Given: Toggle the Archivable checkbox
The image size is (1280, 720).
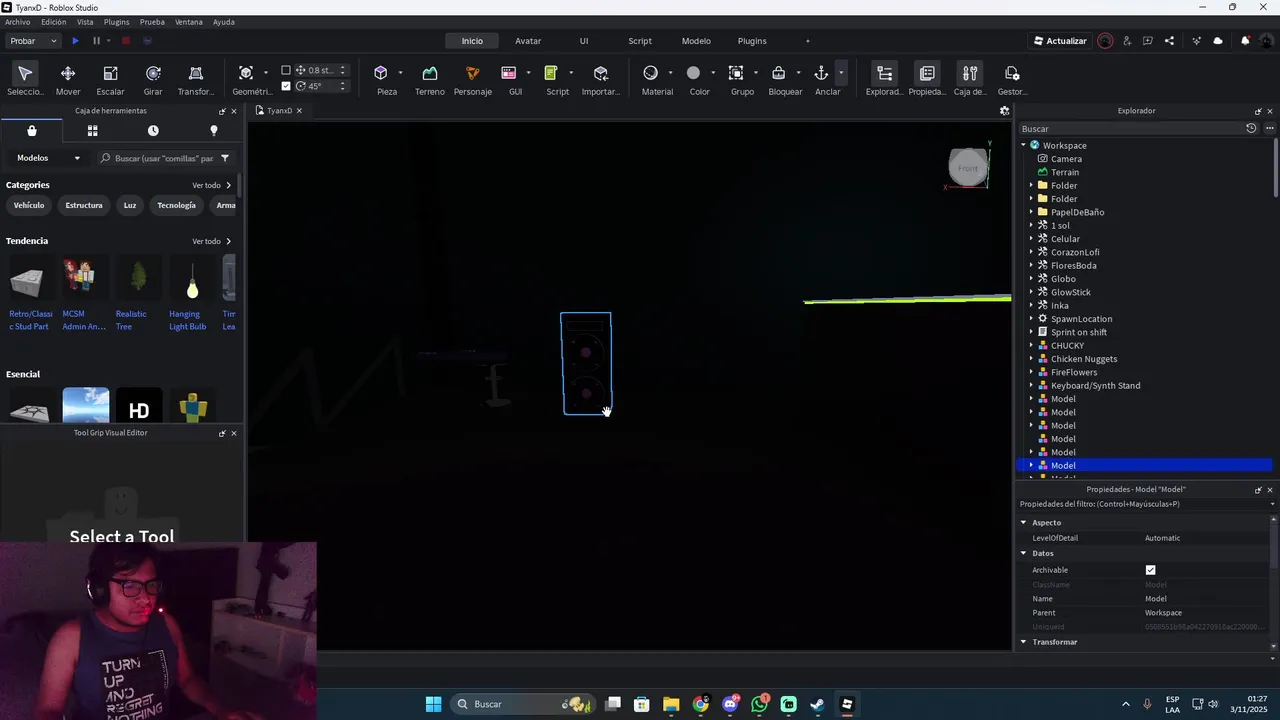Looking at the screenshot, I should 1150,570.
